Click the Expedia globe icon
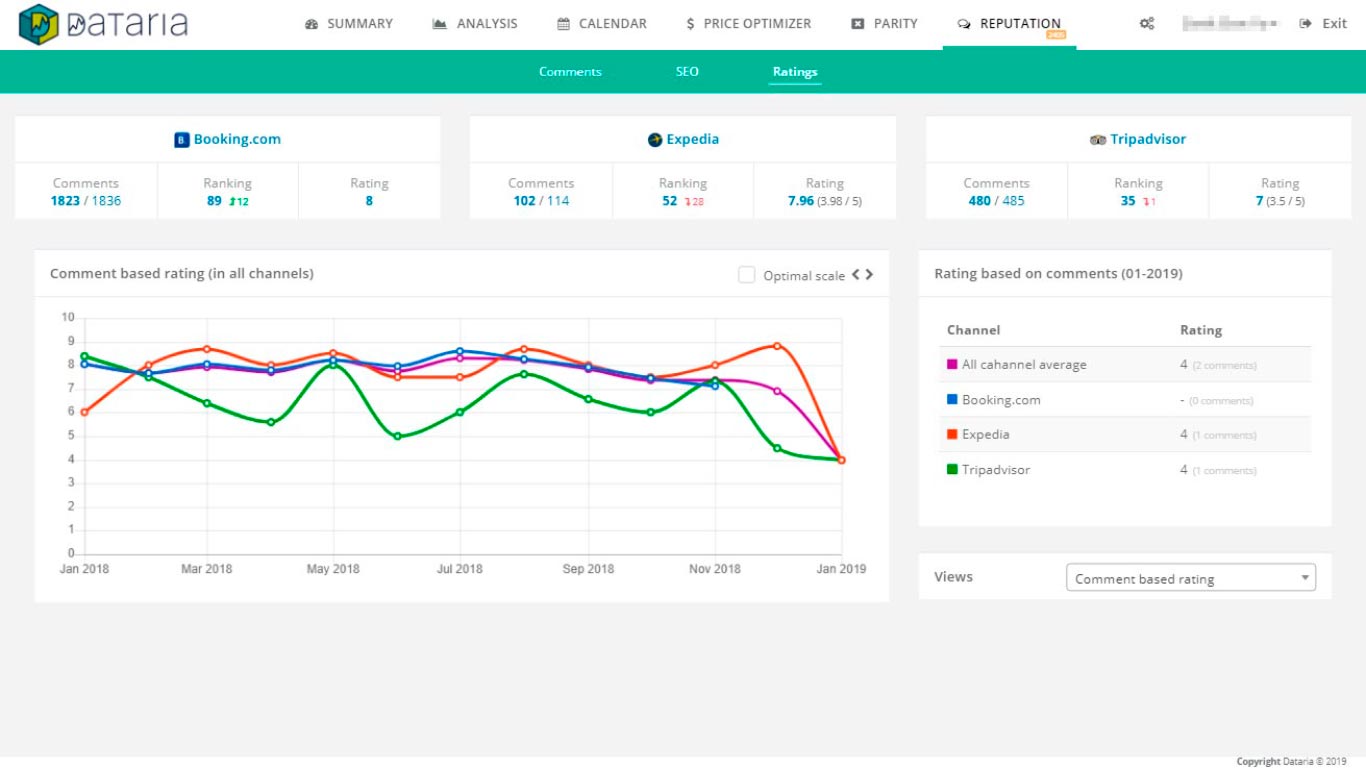The width and height of the screenshot is (1366, 768). 655,140
